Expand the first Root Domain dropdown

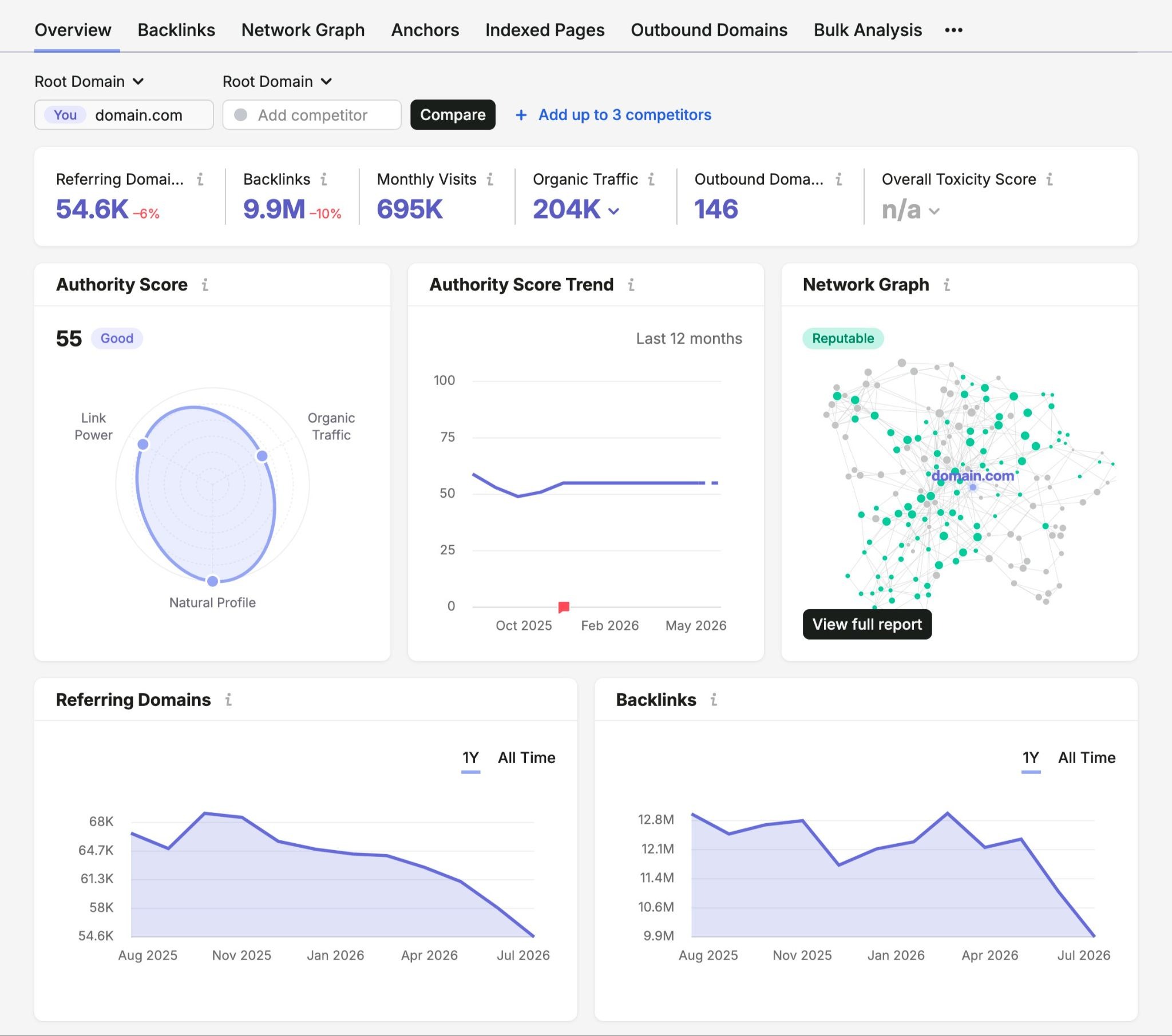89,81
